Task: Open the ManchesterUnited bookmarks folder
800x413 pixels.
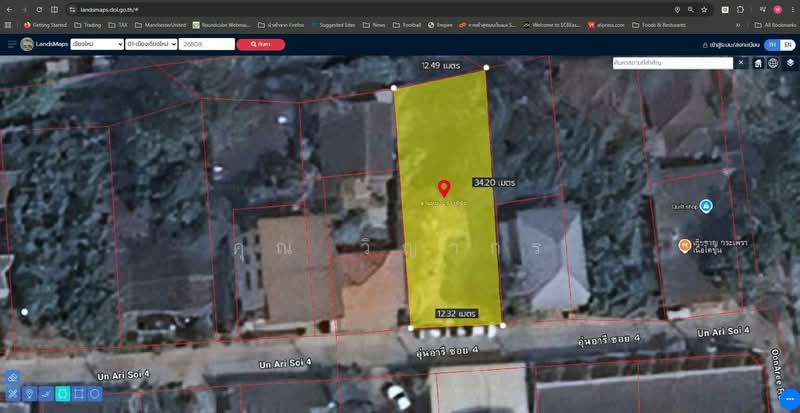Action: click(160, 25)
